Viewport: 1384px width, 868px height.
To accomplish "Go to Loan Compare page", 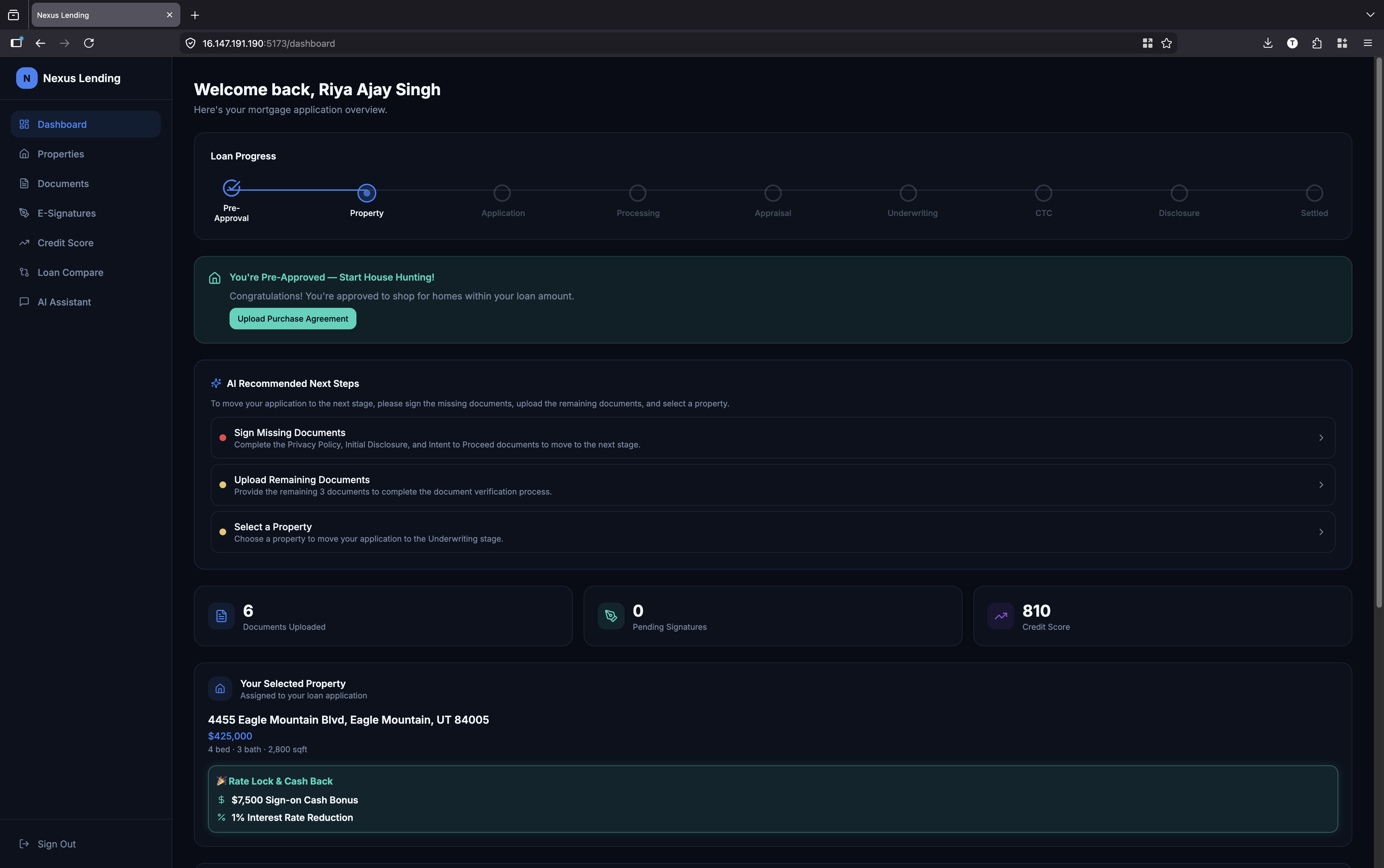I will [x=70, y=272].
